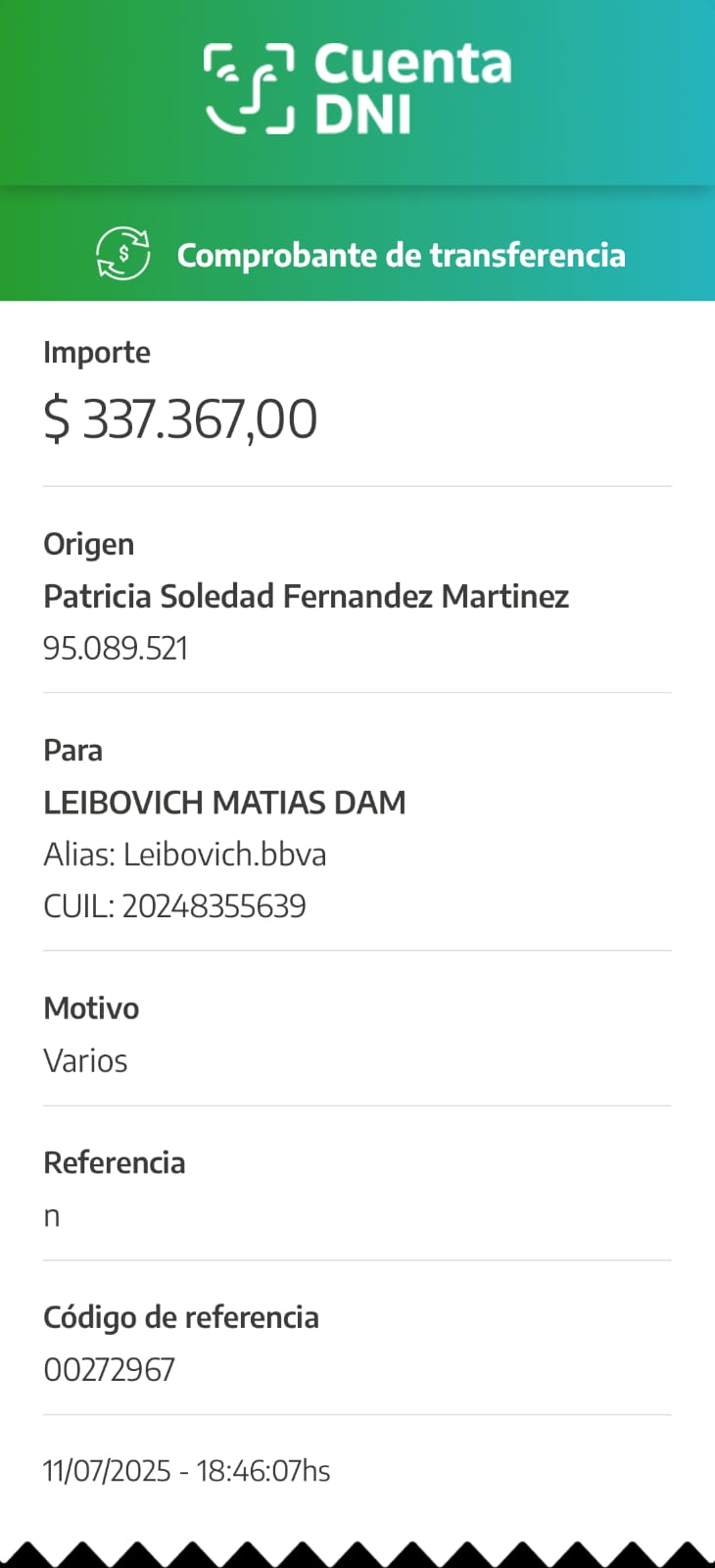Click the Motivo label
The width and height of the screenshot is (715, 1568).
91,1007
